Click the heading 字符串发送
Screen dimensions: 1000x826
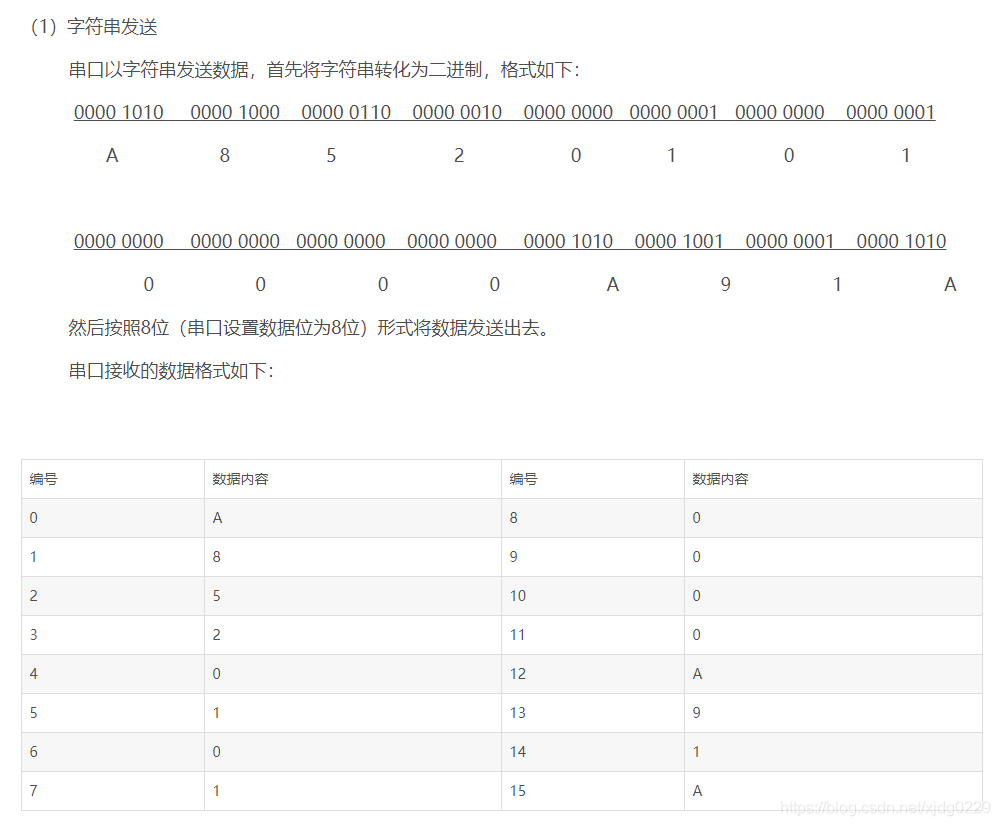[x=112, y=27]
